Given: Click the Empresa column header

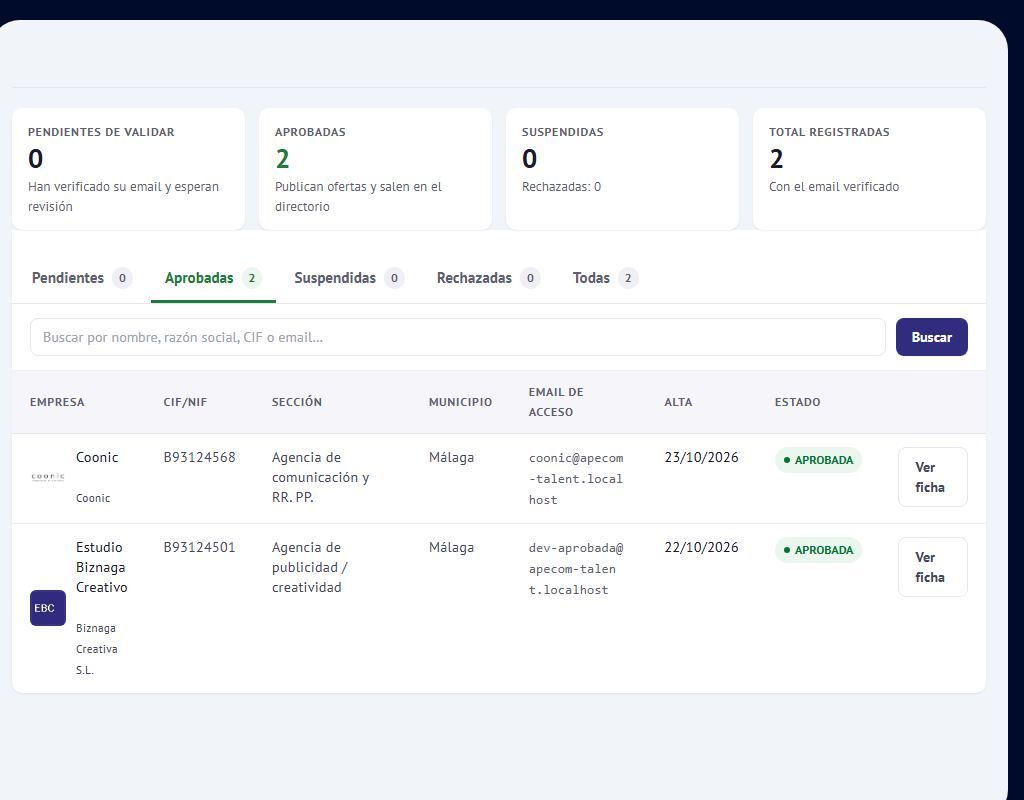Looking at the screenshot, I should coord(57,402).
